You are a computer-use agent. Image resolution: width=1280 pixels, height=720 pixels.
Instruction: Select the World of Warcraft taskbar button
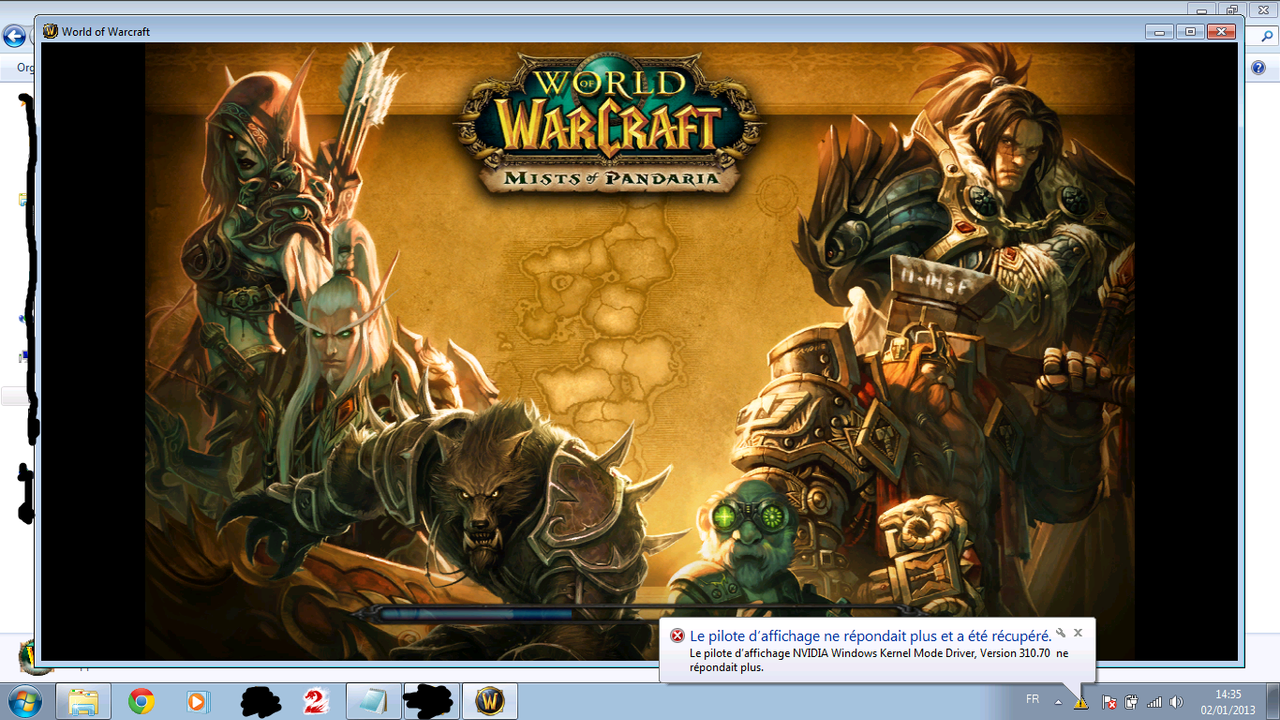489,701
